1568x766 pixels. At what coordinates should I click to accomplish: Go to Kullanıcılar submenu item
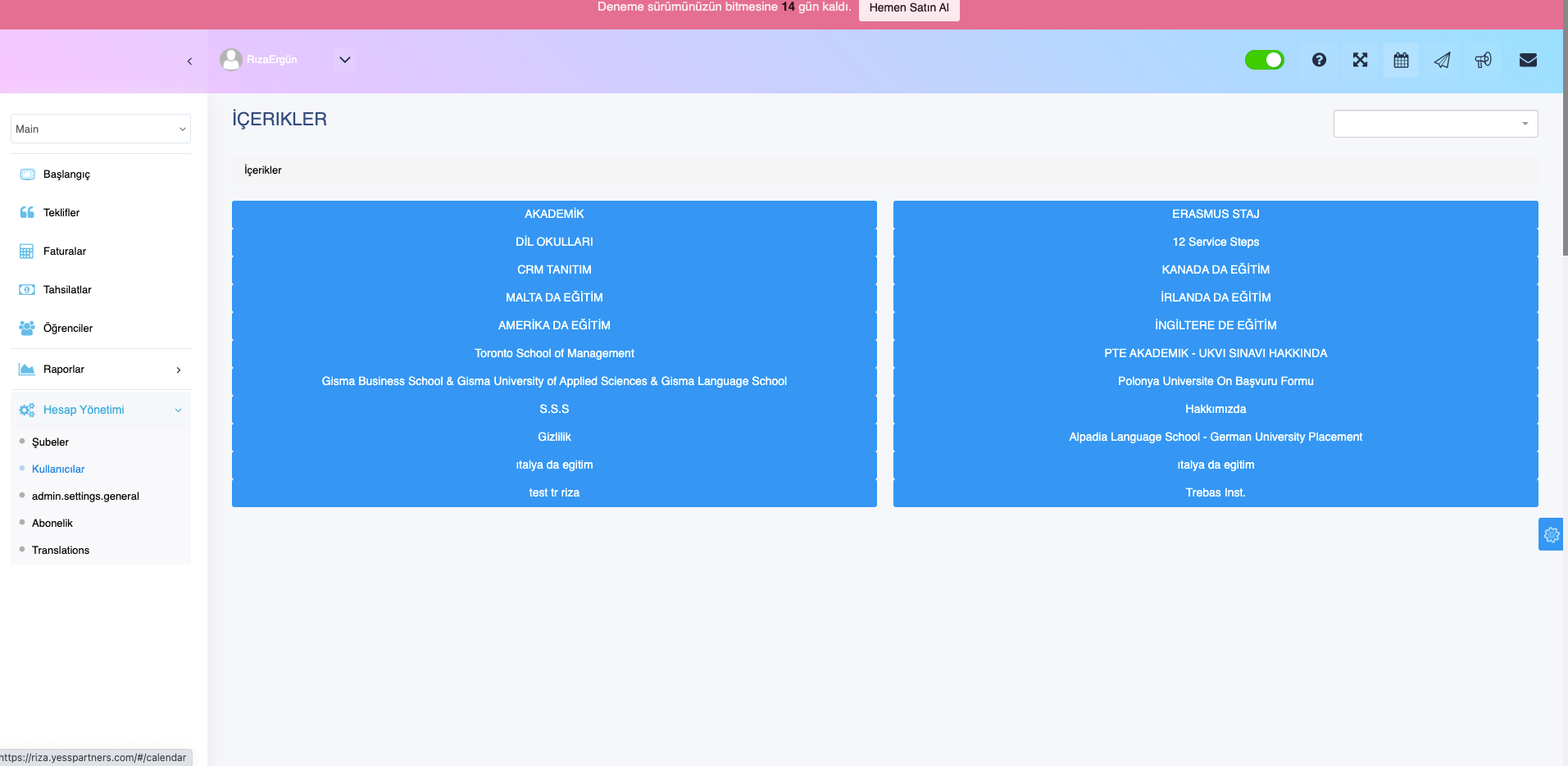click(58, 469)
